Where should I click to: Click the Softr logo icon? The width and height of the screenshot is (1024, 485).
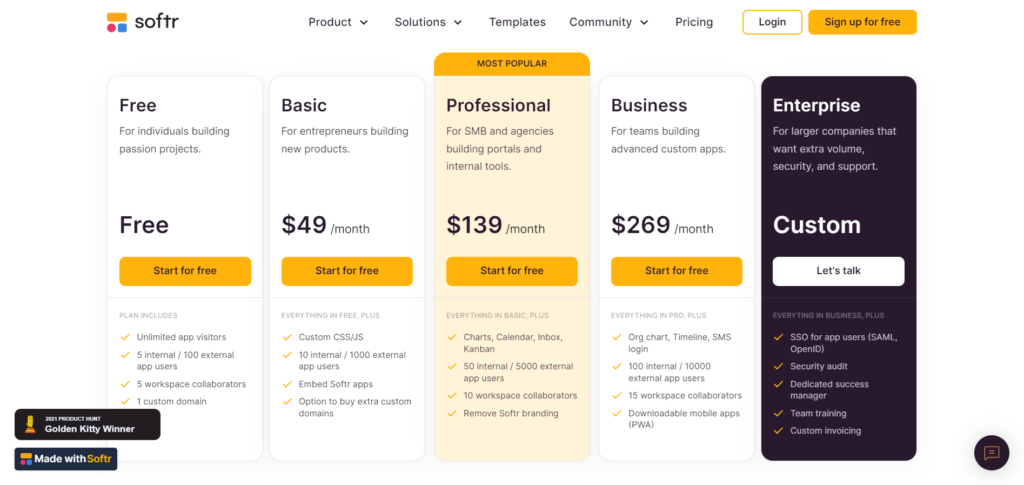tap(117, 22)
